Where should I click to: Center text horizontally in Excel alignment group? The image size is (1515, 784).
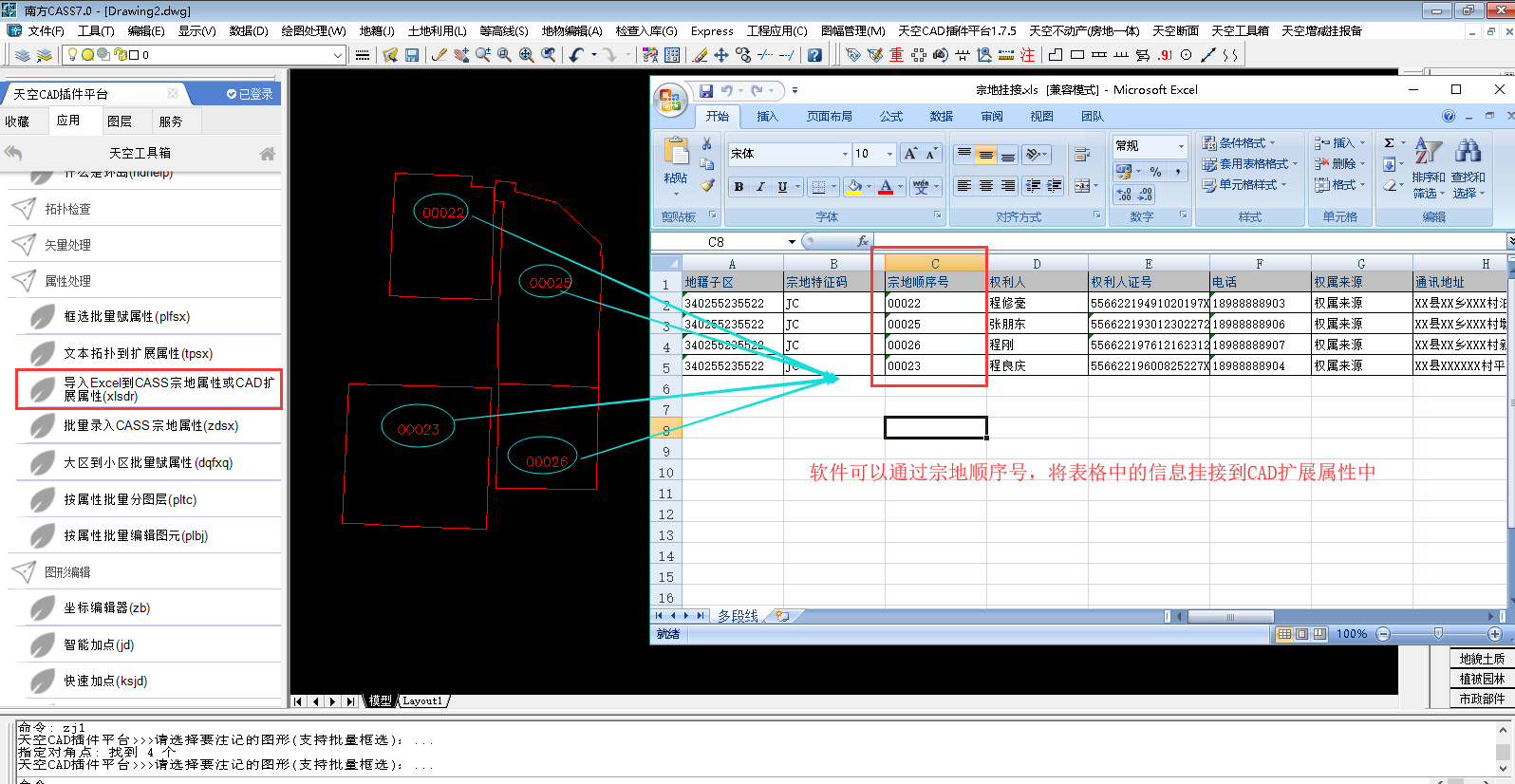point(986,186)
